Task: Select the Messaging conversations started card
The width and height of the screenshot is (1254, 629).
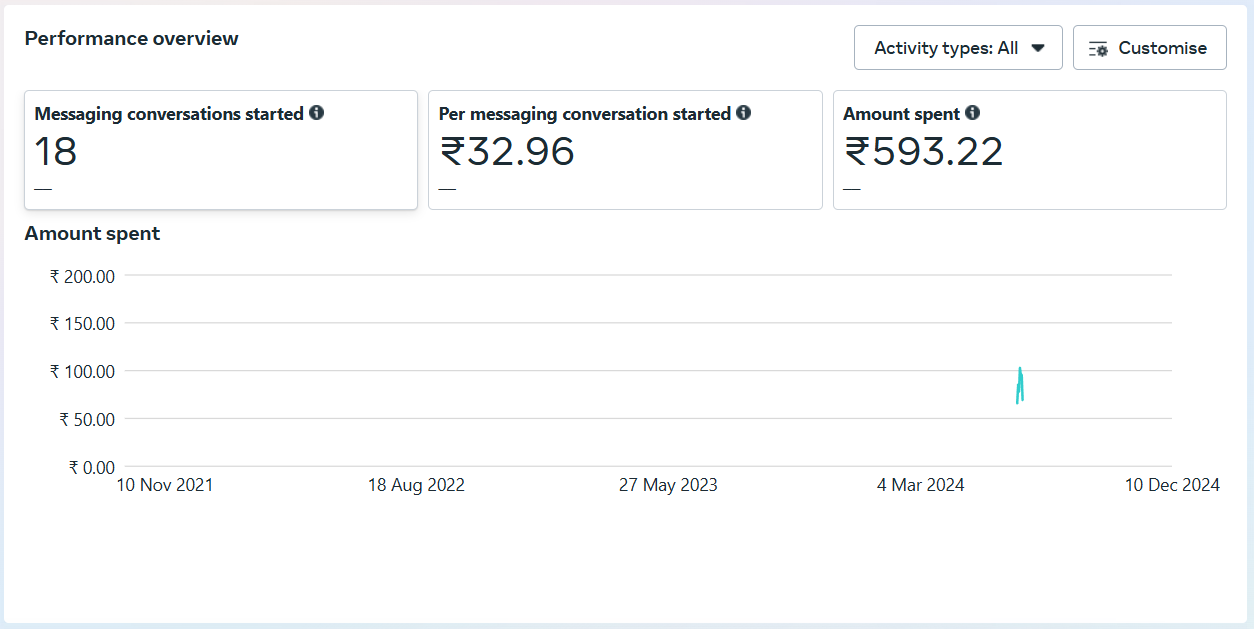Action: click(221, 150)
